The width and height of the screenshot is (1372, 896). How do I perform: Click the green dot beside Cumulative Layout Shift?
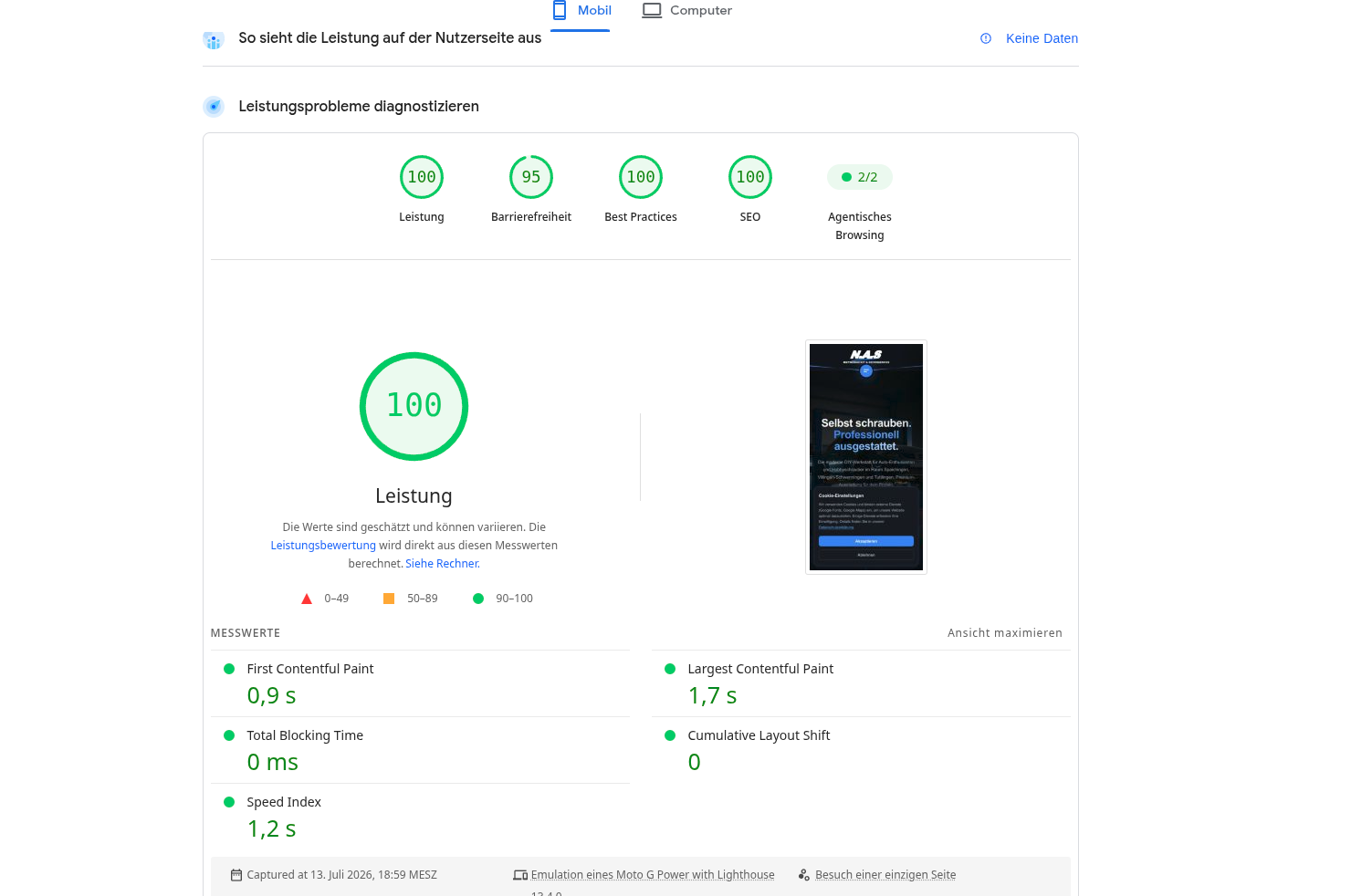point(670,735)
